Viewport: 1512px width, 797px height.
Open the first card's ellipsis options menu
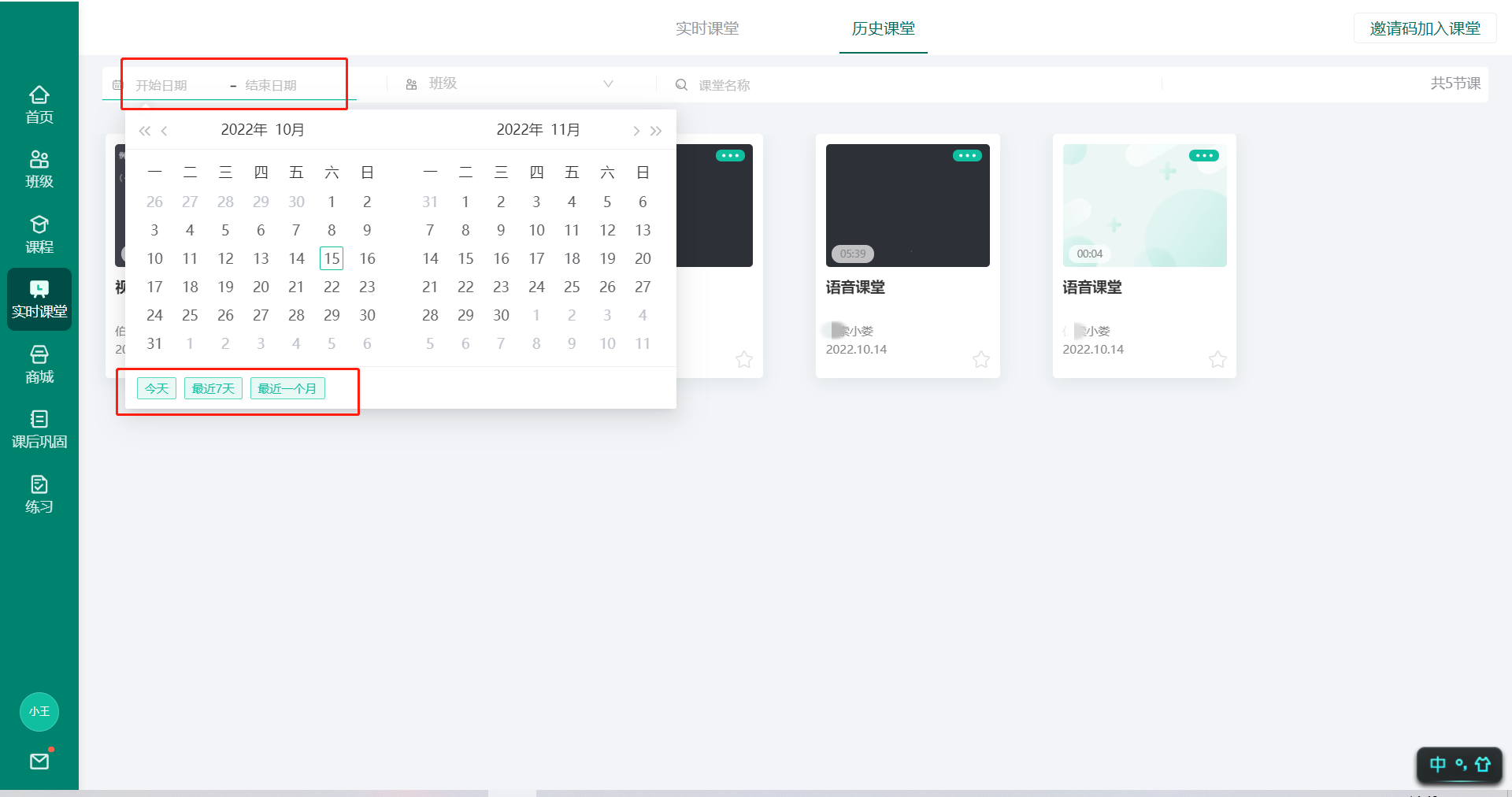click(x=729, y=155)
